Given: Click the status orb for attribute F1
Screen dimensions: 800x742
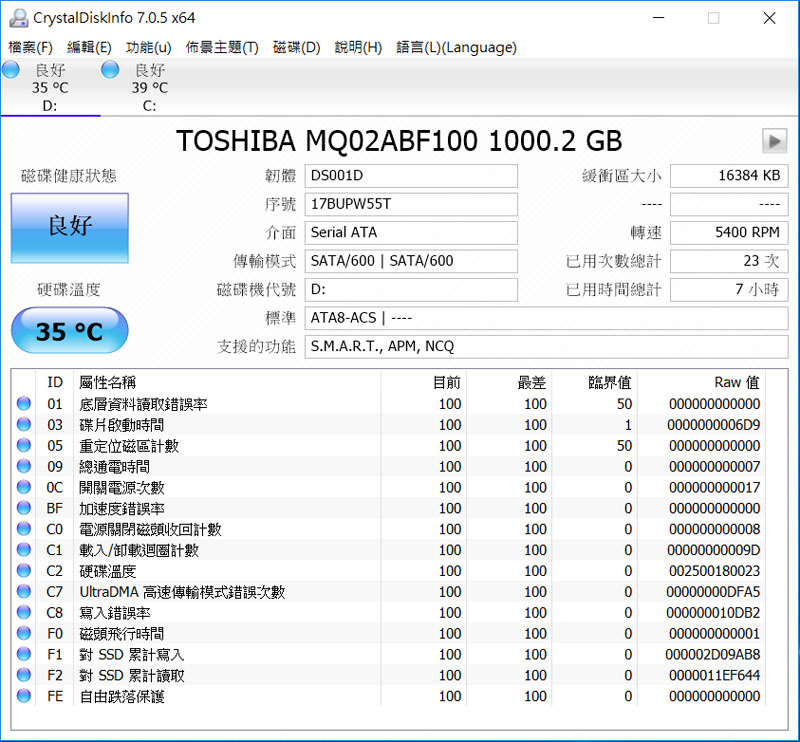Looking at the screenshot, I should (x=23, y=654).
